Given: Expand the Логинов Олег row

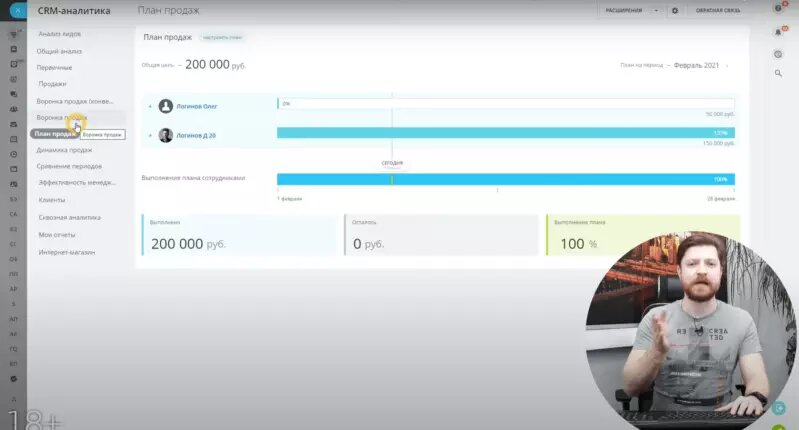Looking at the screenshot, I should click(x=150, y=106).
